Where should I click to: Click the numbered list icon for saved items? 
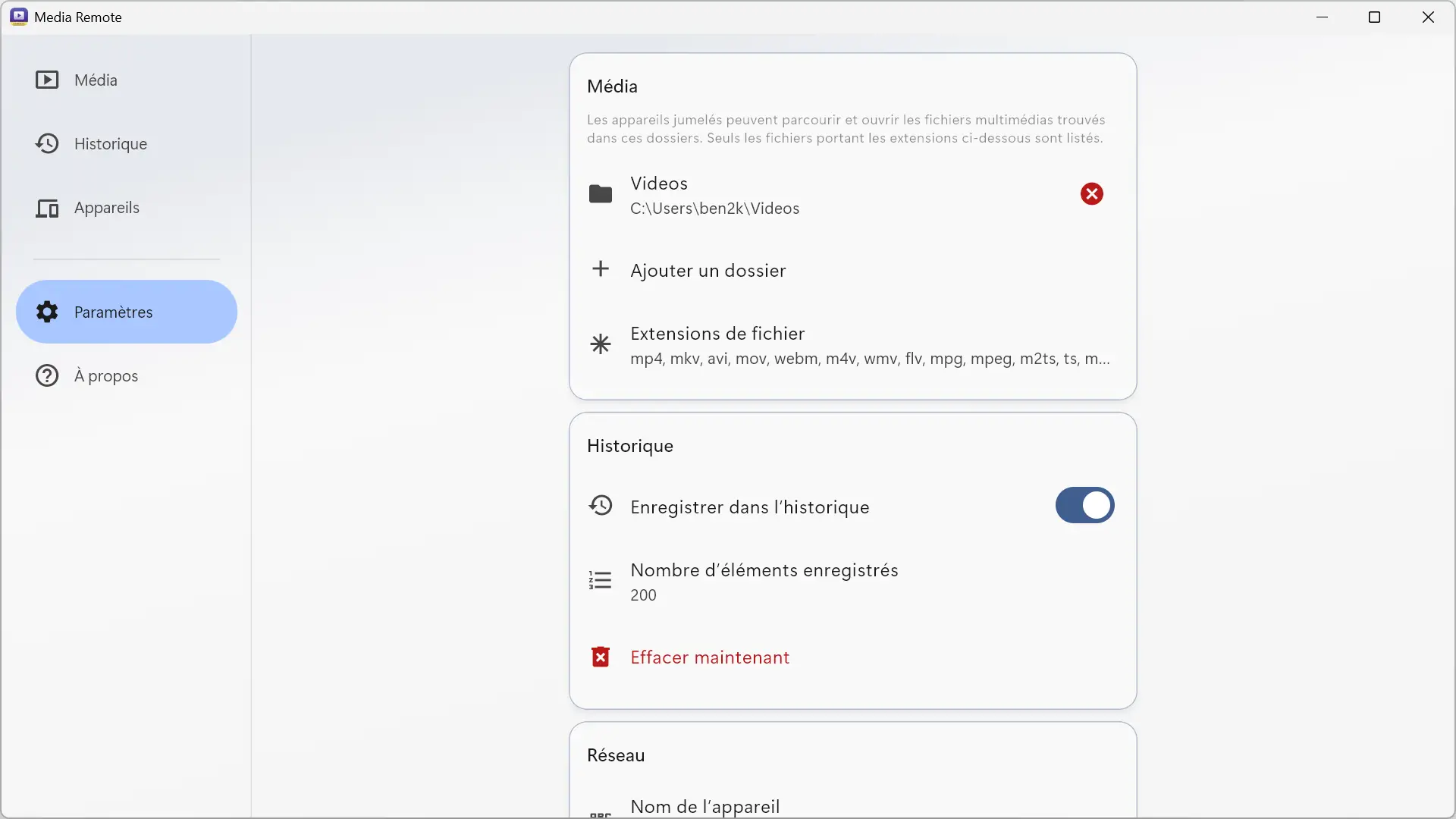pos(601,580)
